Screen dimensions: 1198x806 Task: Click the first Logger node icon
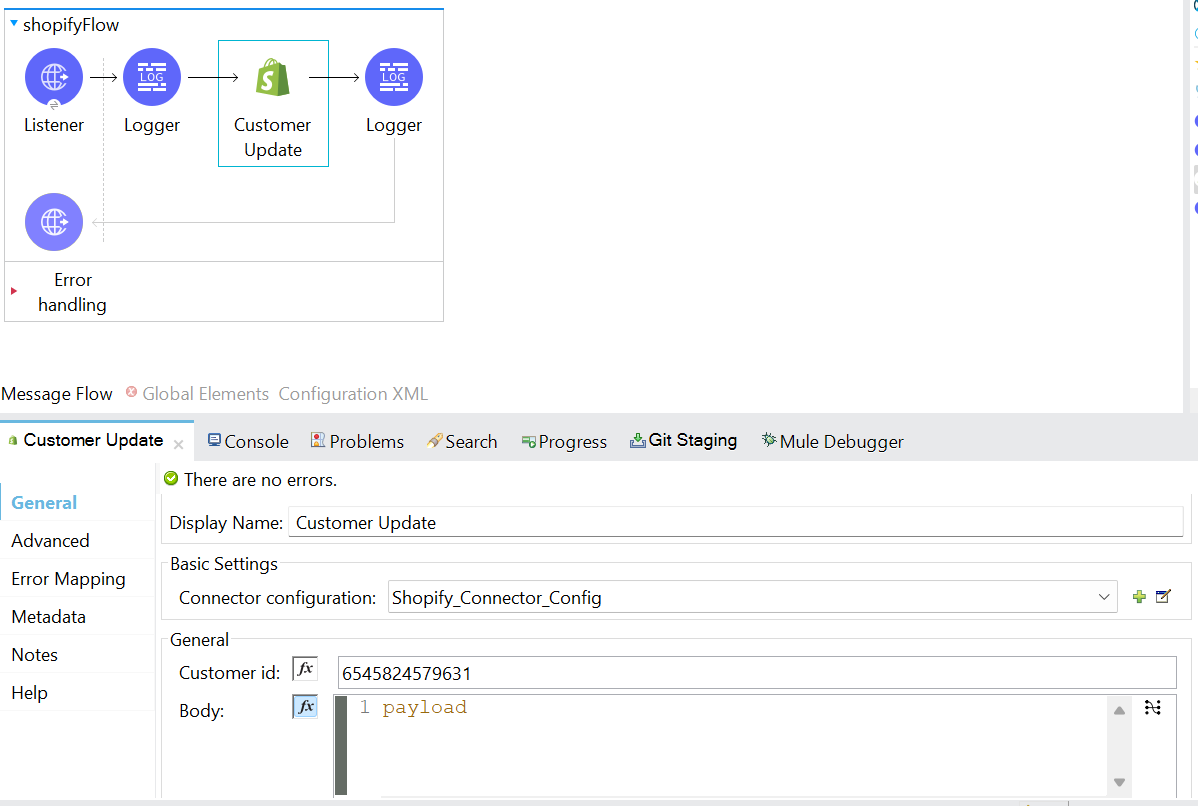[152, 77]
